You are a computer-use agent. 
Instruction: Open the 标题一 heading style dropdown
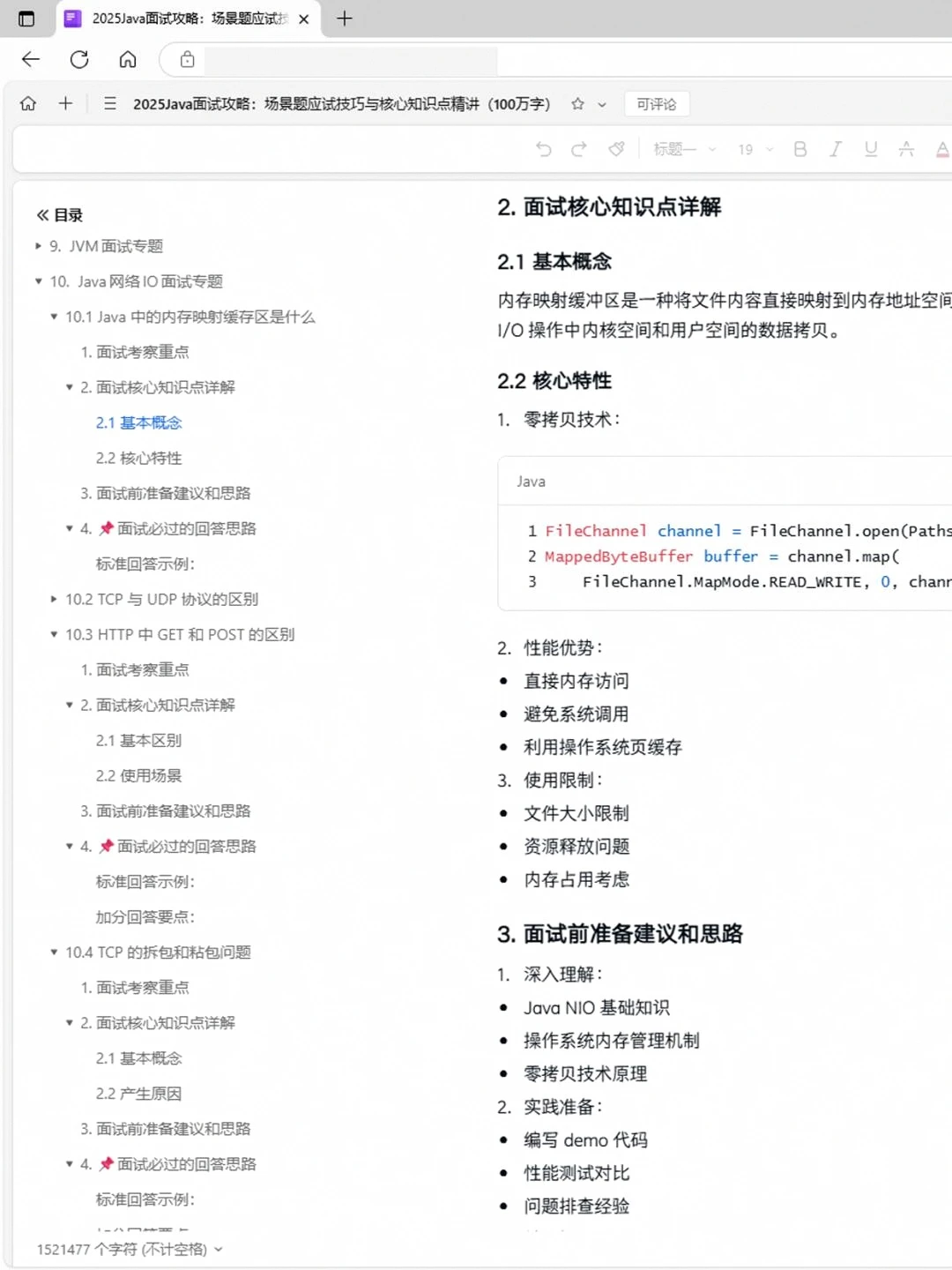[x=683, y=150]
